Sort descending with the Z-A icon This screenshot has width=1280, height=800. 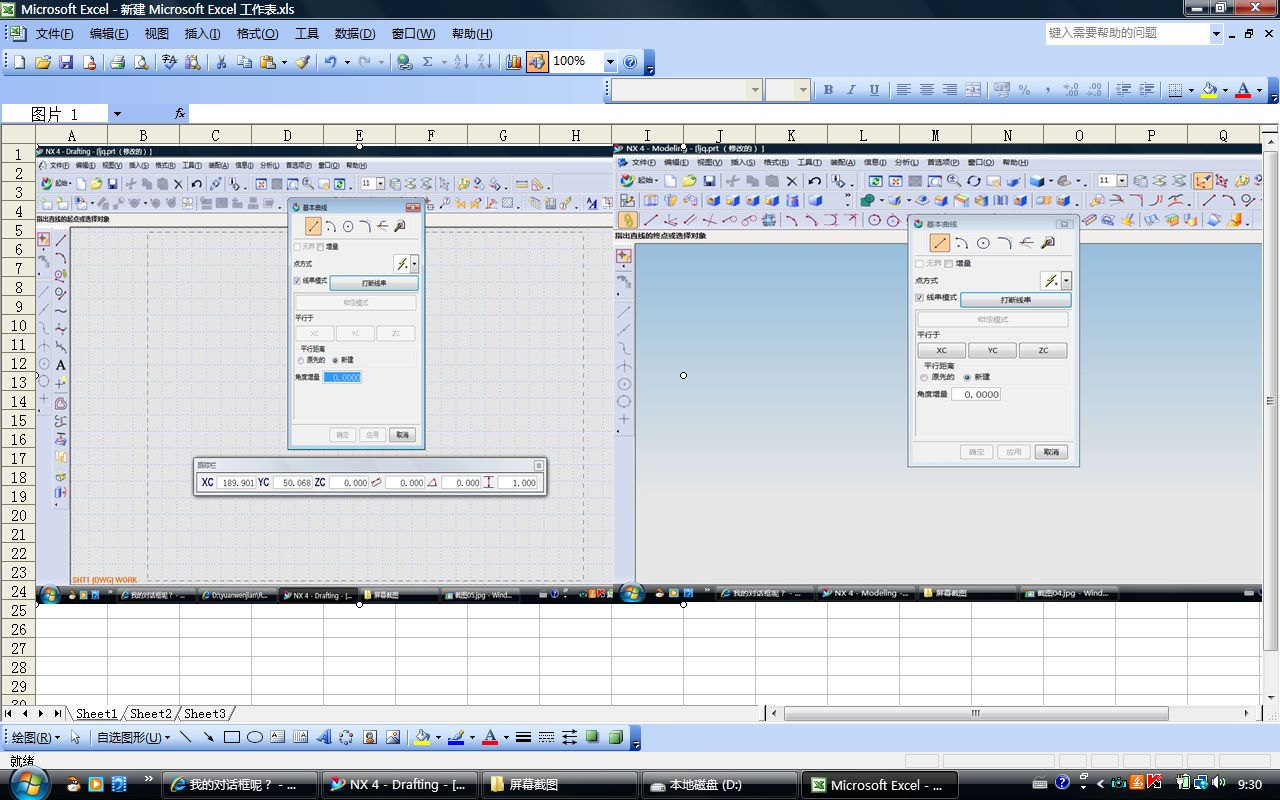[x=484, y=62]
